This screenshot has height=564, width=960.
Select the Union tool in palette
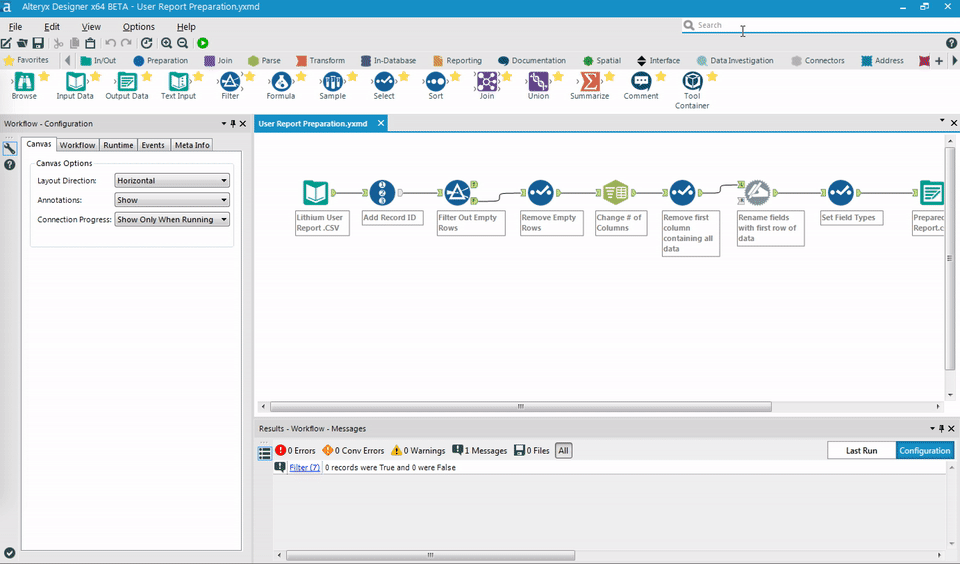click(x=538, y=86)
